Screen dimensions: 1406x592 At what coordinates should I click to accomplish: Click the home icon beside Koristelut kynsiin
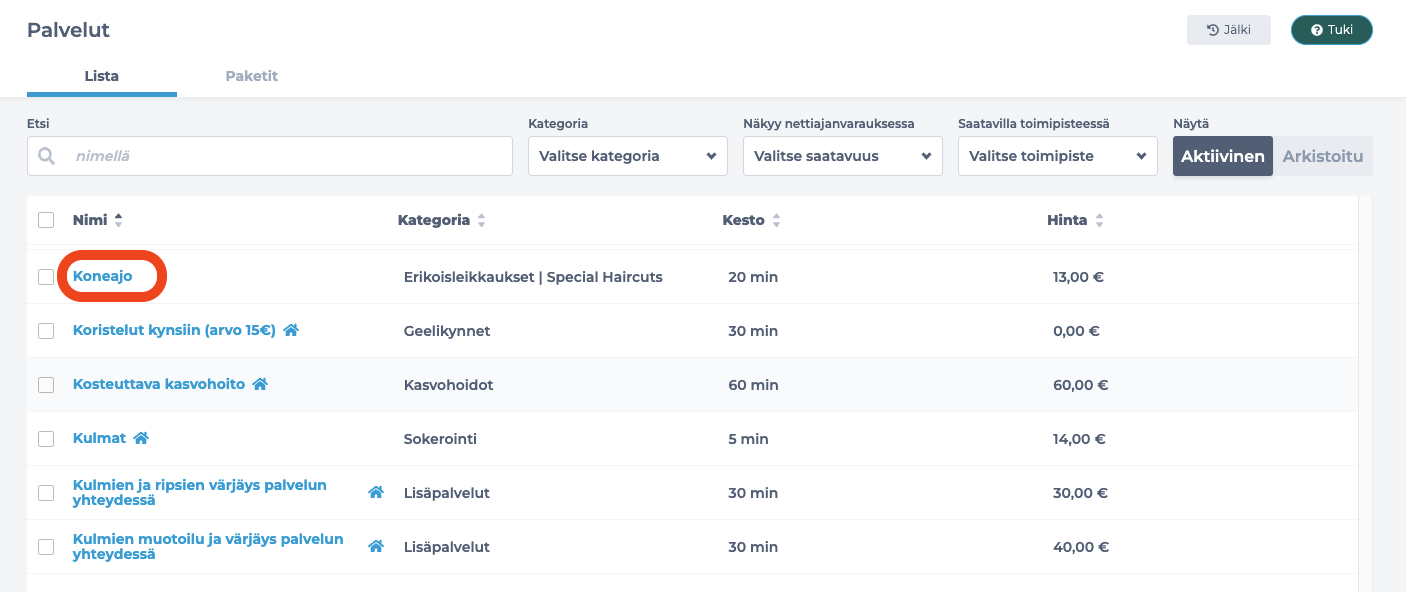pos(291,330)
